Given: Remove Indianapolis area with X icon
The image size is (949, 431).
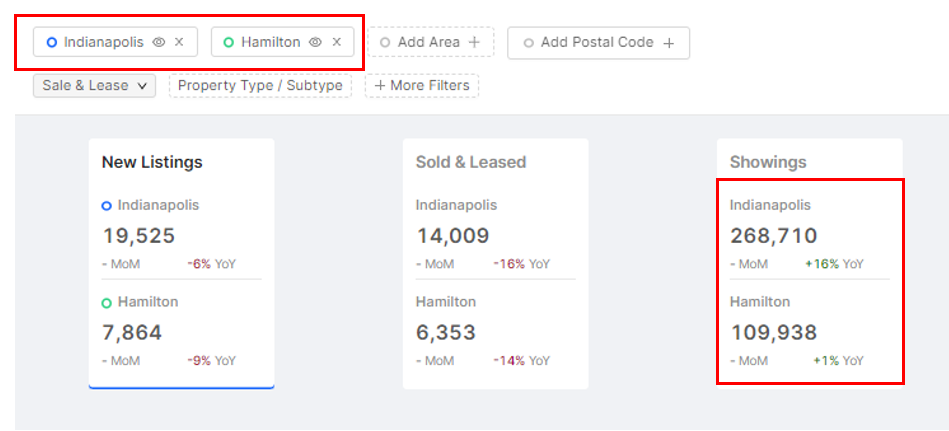Looking at the screenshot, I should click(179, 42).
